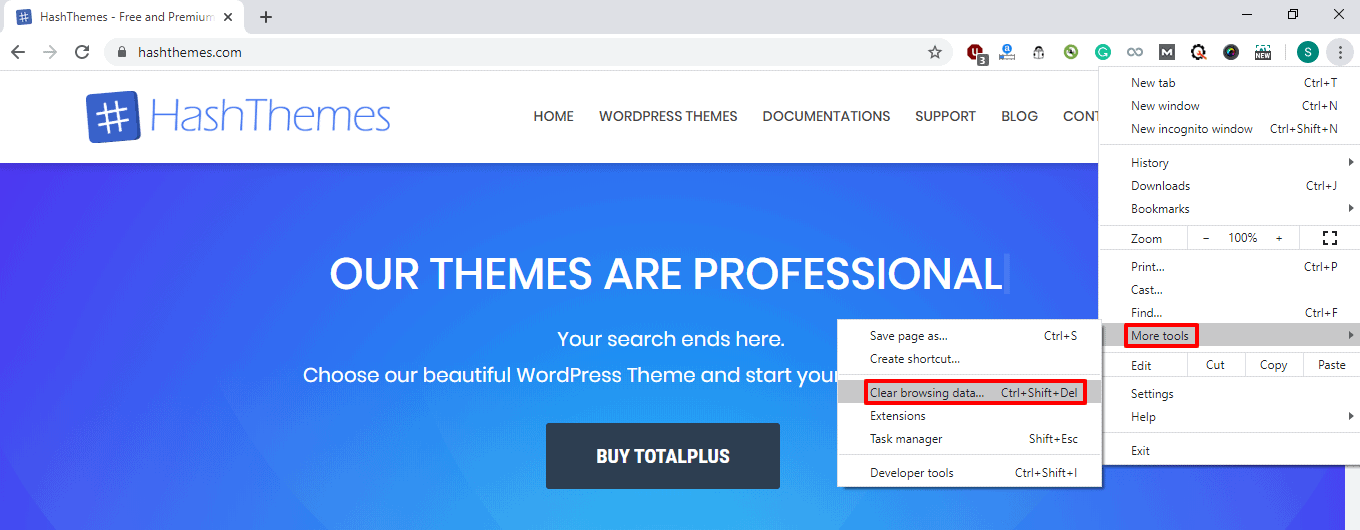
Task: Click the BUY TOTALPLUS button
Action: coord(663,456)
